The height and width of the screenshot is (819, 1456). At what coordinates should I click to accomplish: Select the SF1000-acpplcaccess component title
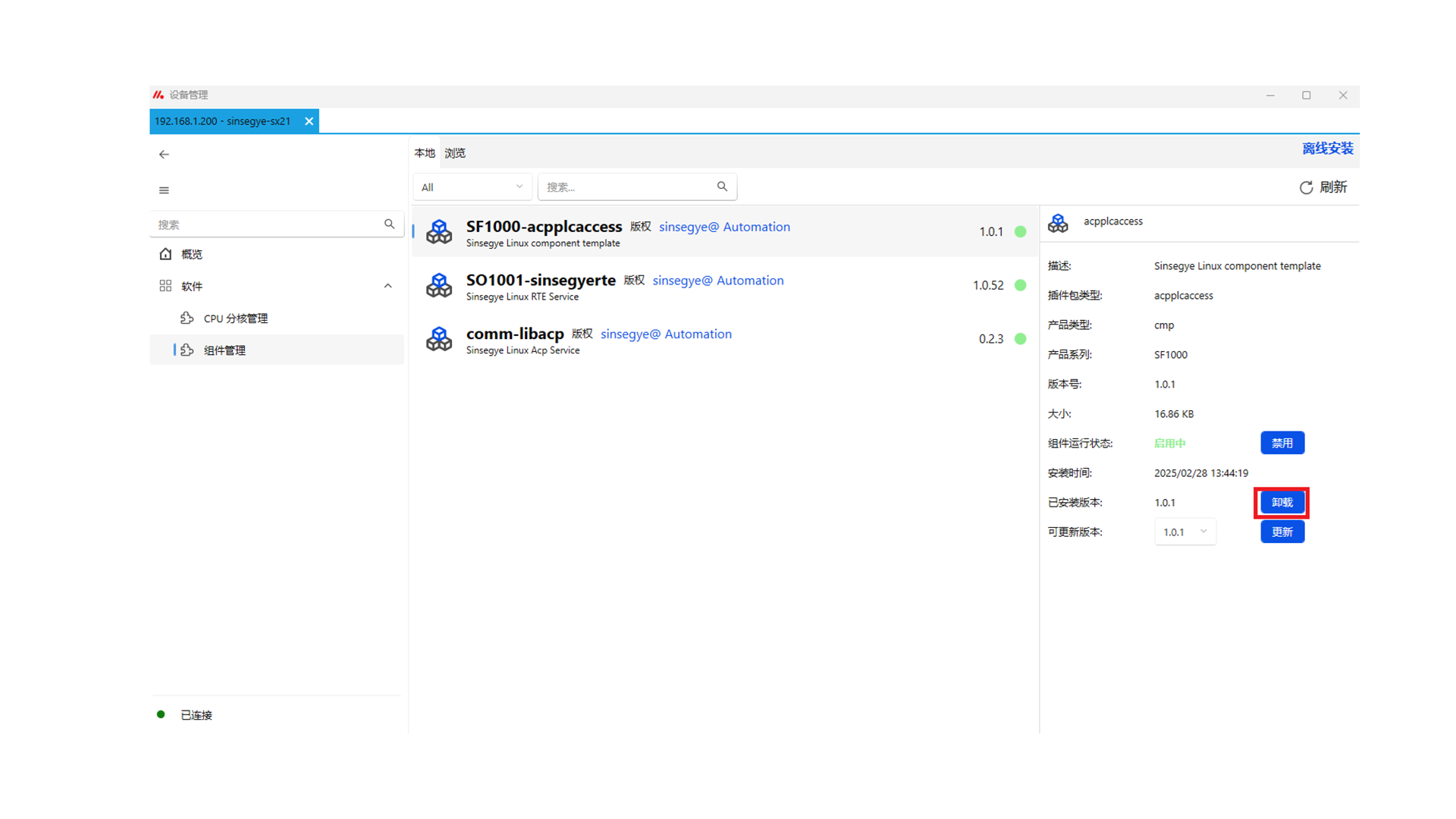pos(544,226)
